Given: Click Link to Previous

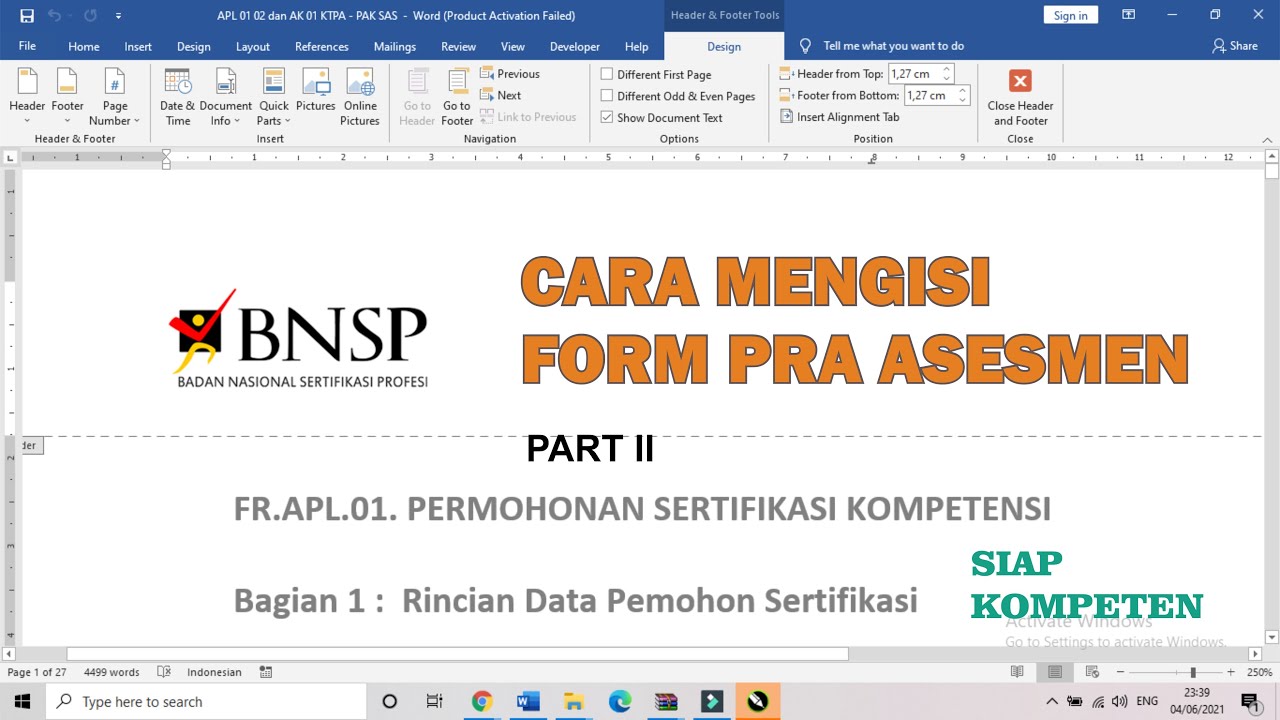Looking at the screenshot, I should coord(528,117).
